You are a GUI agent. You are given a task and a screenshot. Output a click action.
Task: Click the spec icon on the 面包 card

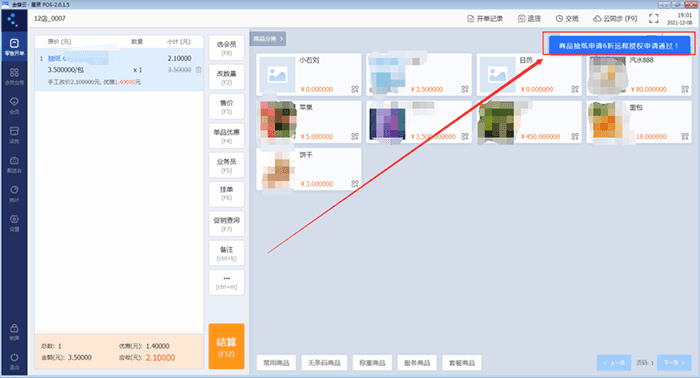pos(685,137)
